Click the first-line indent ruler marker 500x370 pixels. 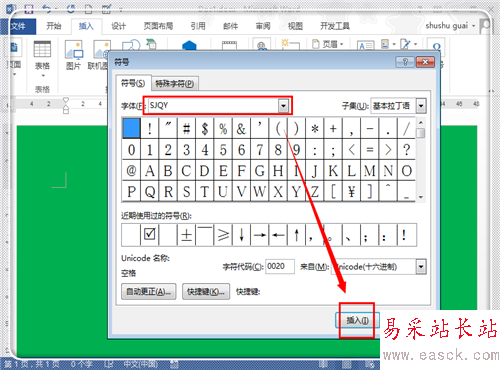pos(66,100)
